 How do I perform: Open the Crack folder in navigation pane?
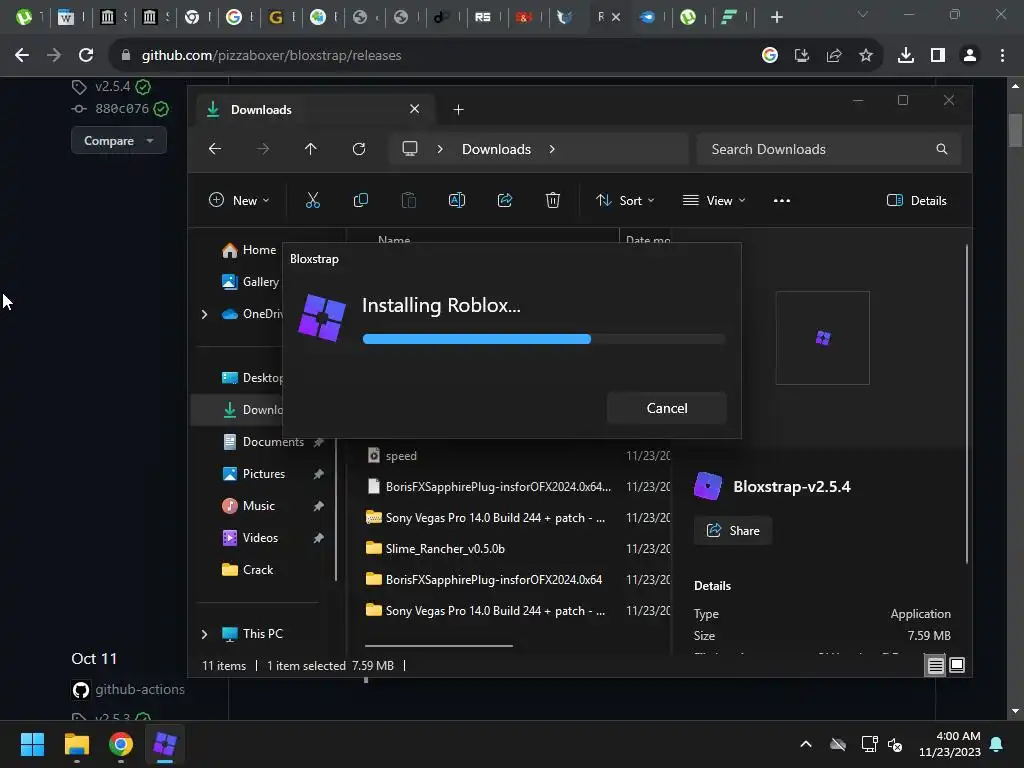(248, 569)
